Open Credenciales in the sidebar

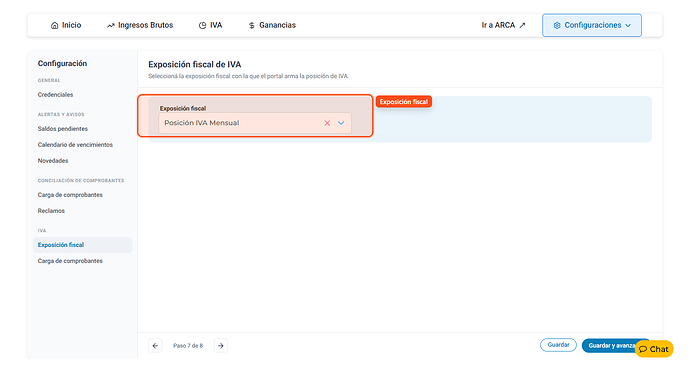55,95
